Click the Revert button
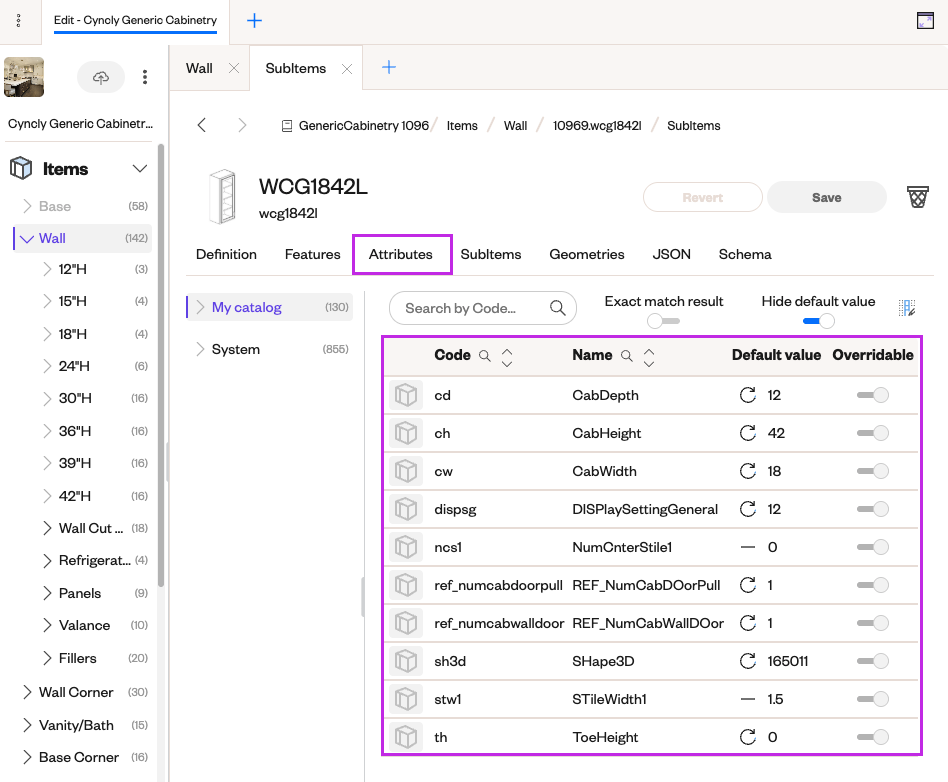 tap(703, 197)
